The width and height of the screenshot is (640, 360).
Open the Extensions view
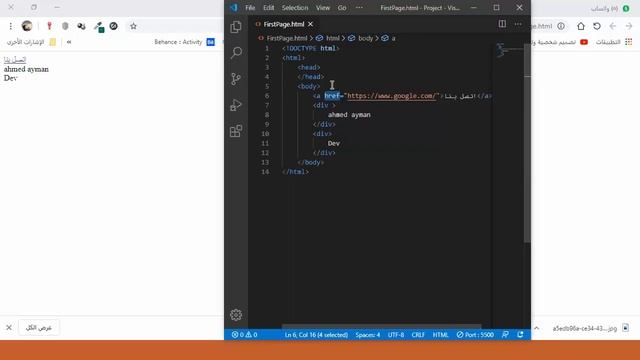[x=236, y=131]
